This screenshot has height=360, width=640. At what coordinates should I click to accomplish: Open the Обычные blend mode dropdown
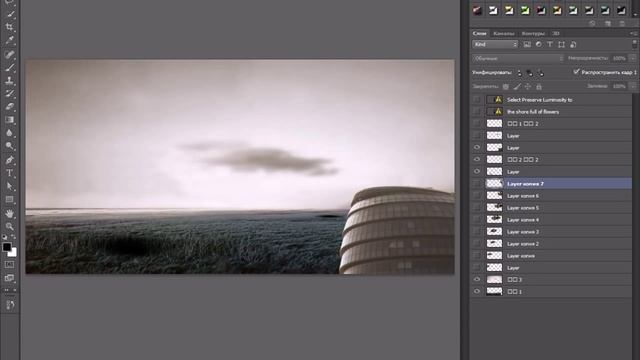[x=518, y=58]
